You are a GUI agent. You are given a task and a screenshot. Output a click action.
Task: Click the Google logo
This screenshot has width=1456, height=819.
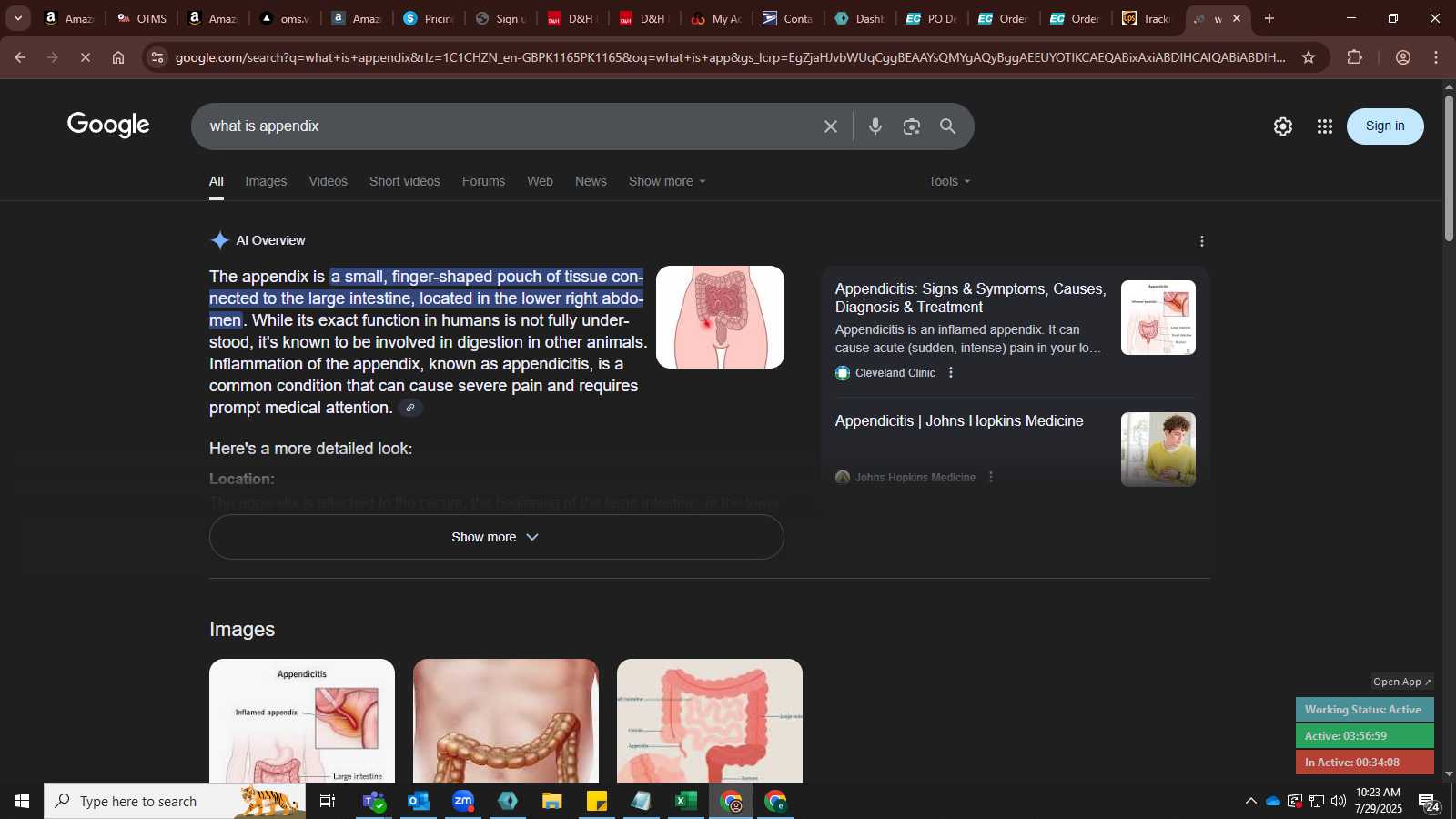(x=108, y=125)
